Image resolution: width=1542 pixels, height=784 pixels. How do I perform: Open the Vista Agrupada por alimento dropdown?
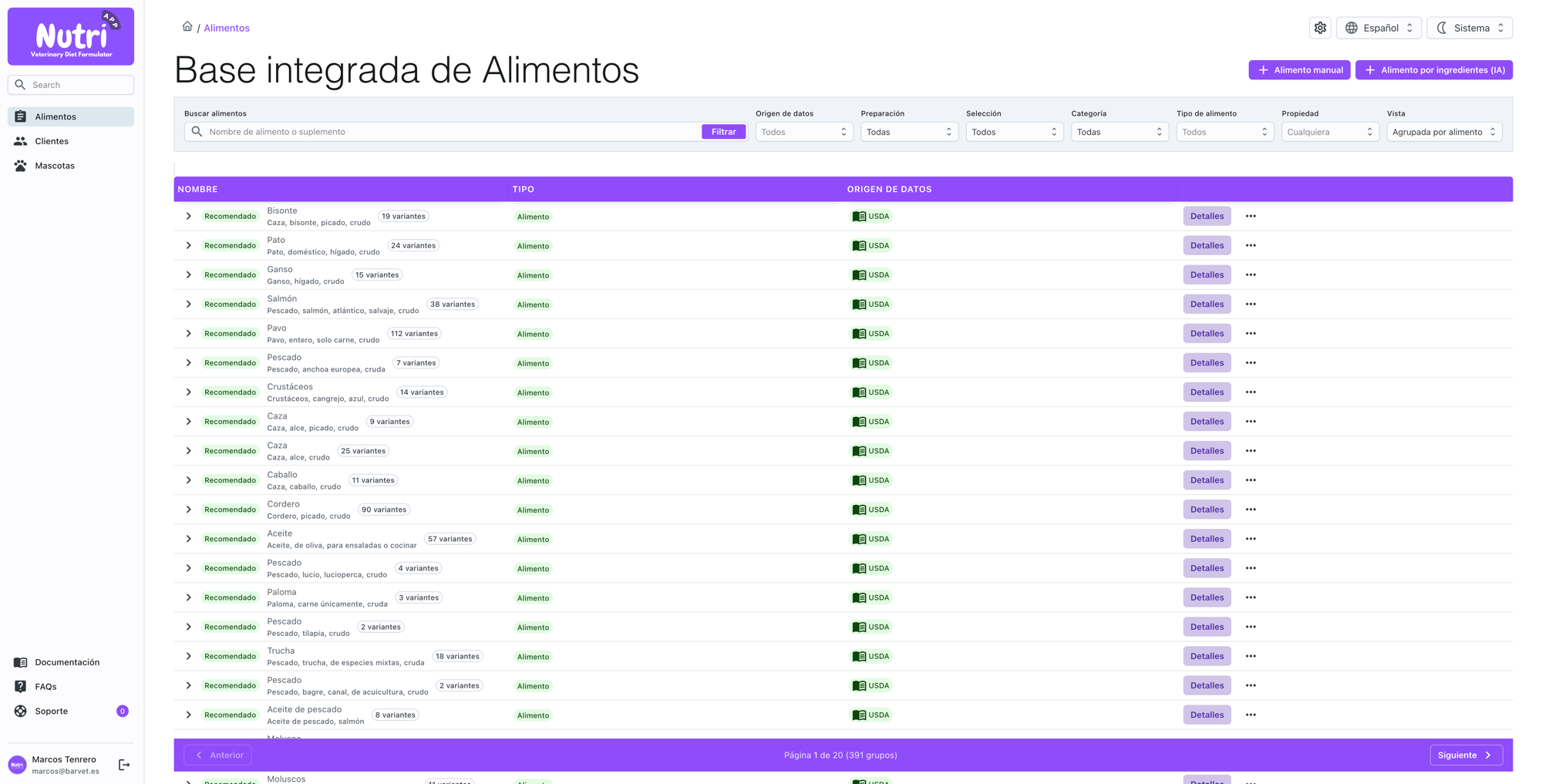(x=1444, y=132)
